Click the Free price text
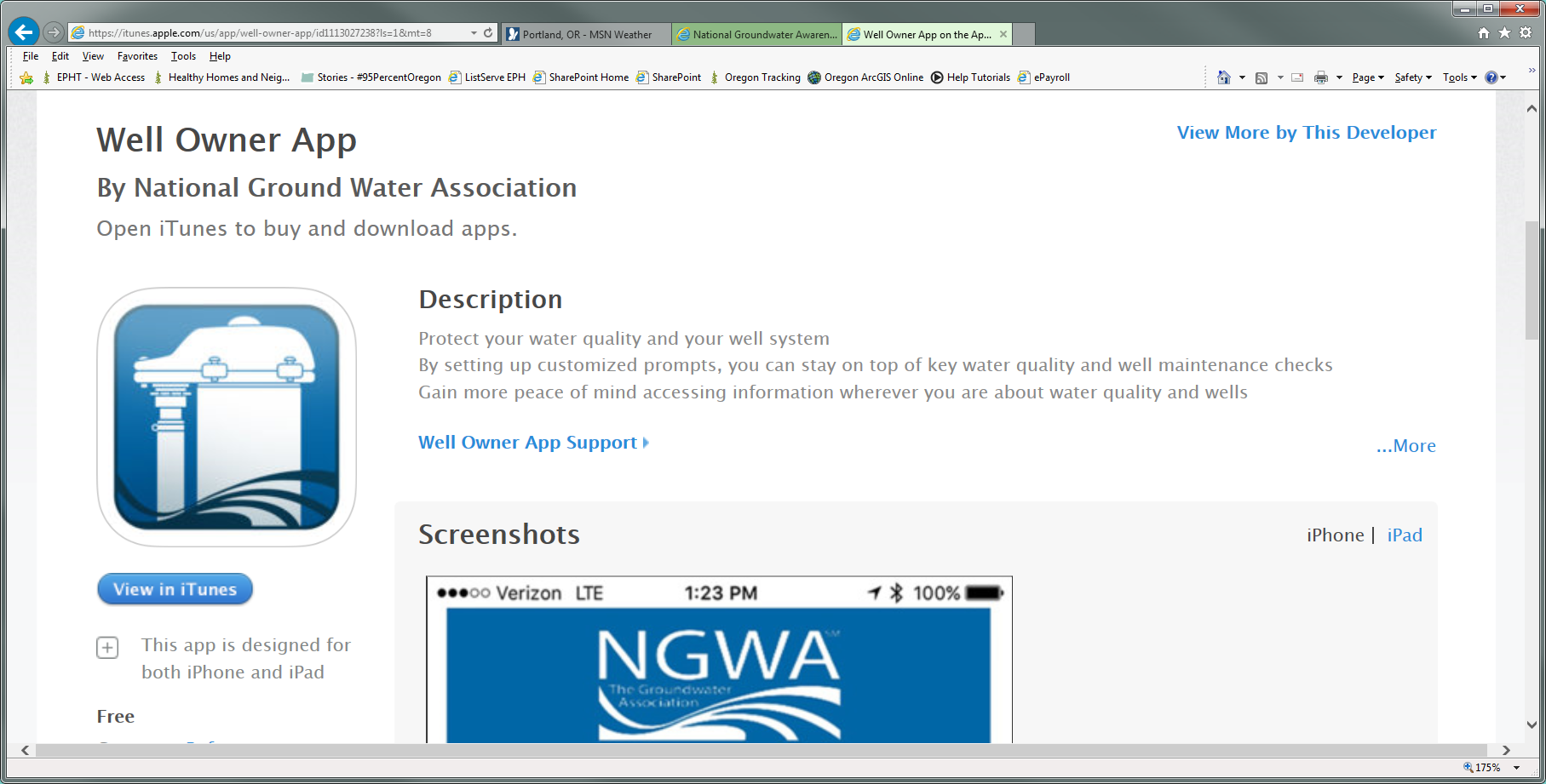 (x=116, y=717)
